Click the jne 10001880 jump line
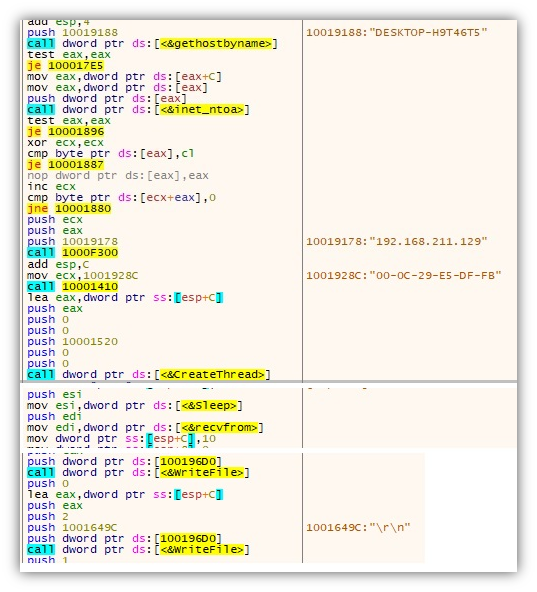This screenshot has width=537, height=592. [x=69, y=209]
